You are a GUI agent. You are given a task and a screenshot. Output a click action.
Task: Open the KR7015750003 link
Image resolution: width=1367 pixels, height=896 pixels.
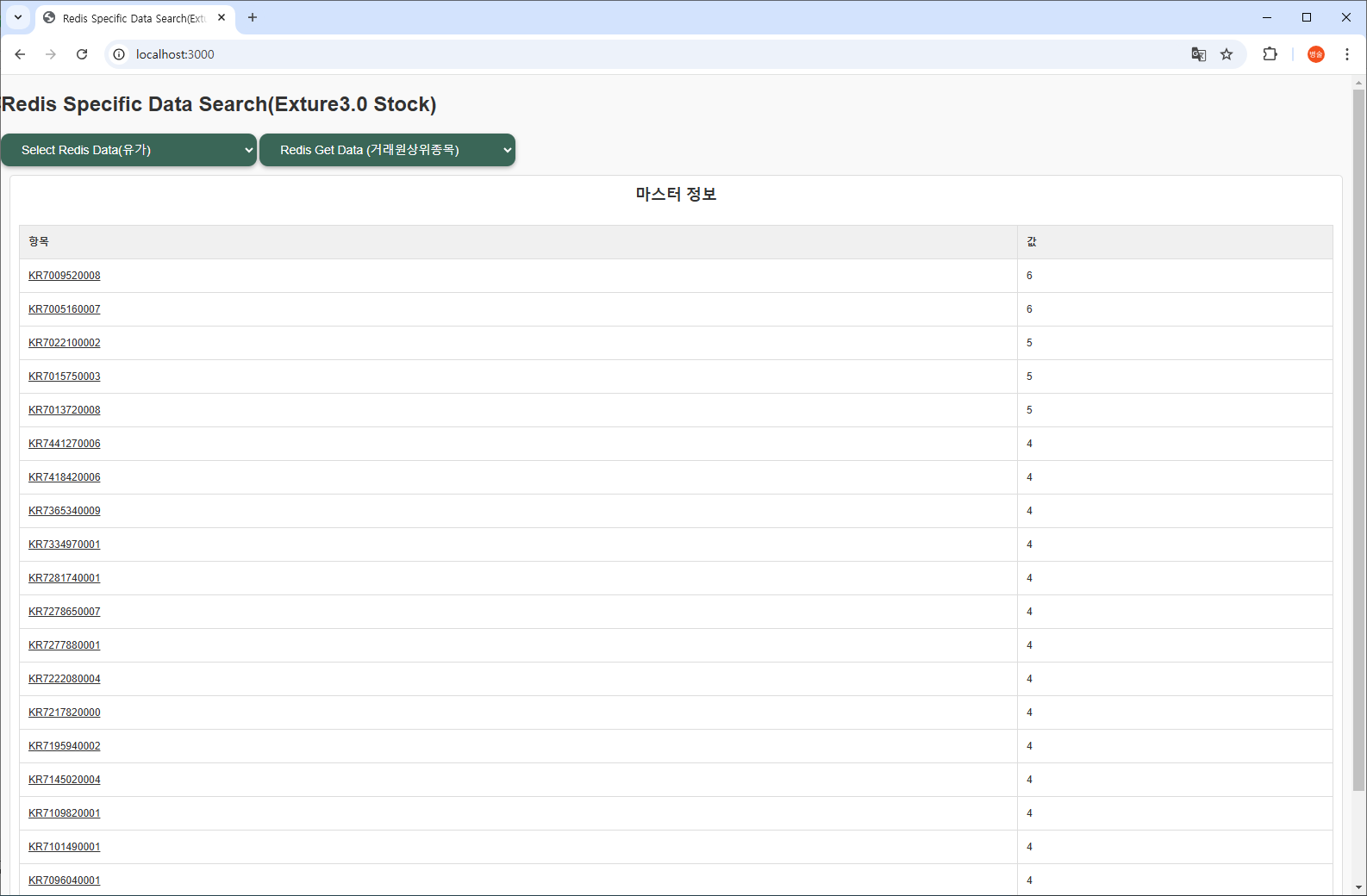[65, 376]
